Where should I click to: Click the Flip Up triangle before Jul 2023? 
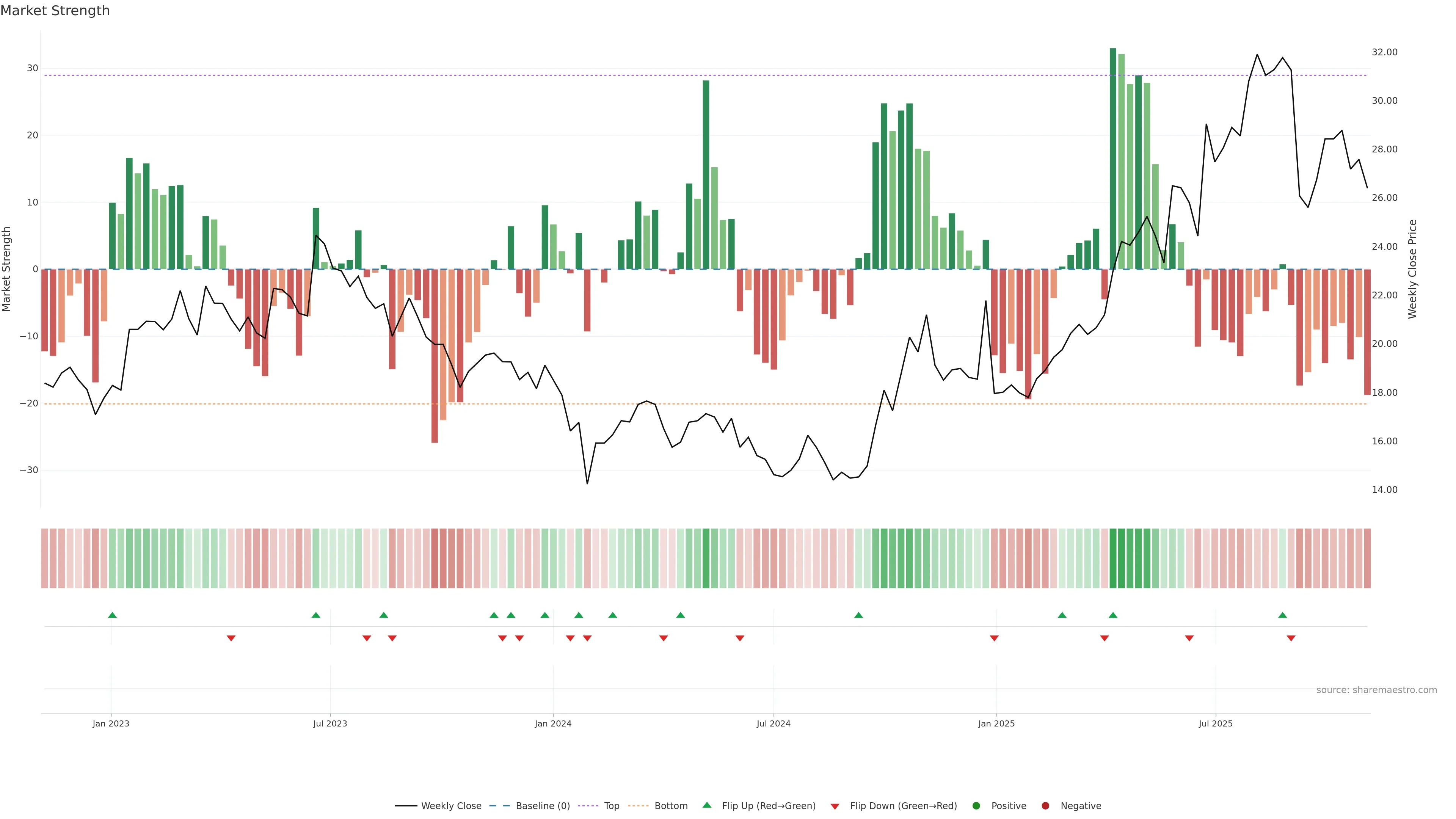point(316,615)
